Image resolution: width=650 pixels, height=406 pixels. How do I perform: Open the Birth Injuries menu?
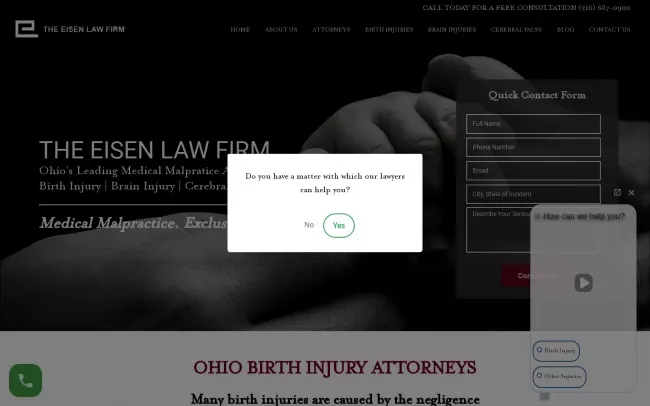click(x=389, y=30)
